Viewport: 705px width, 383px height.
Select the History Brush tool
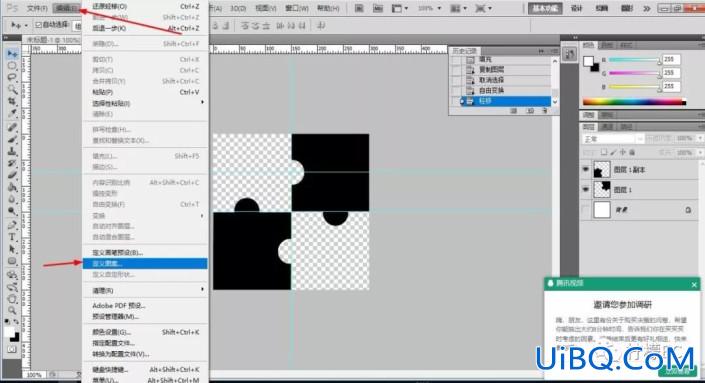point(12,163)
